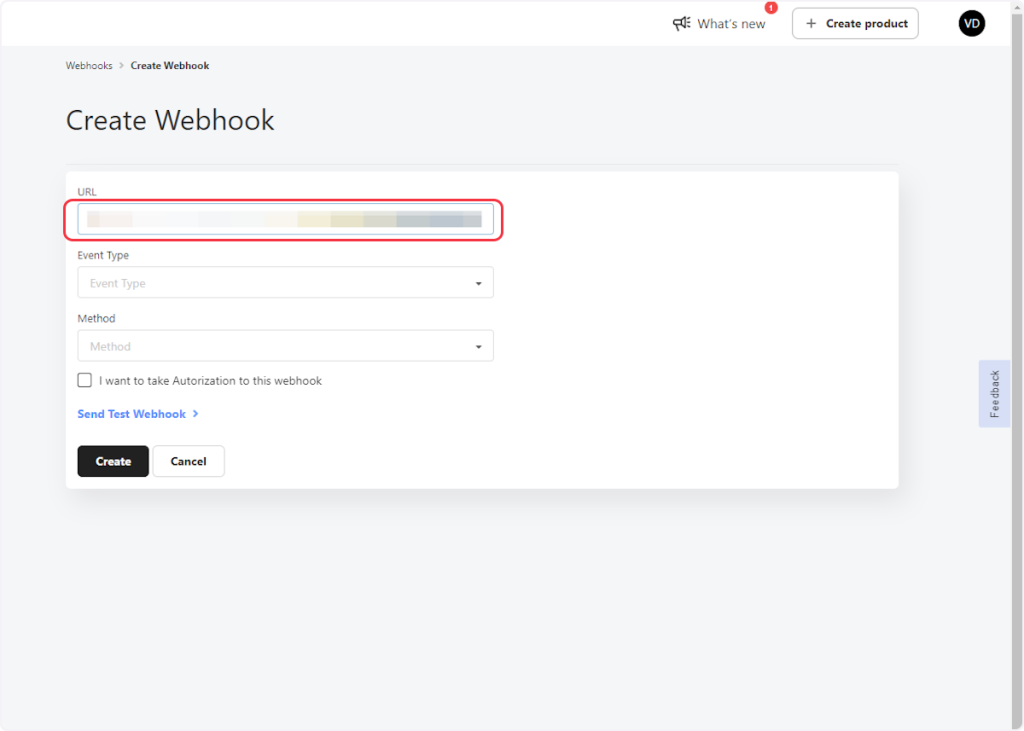Screen dimensions: 1024x731
Task: Click the Send Test Webhook link
Action: pyautogui.click(x=131, y=414)
